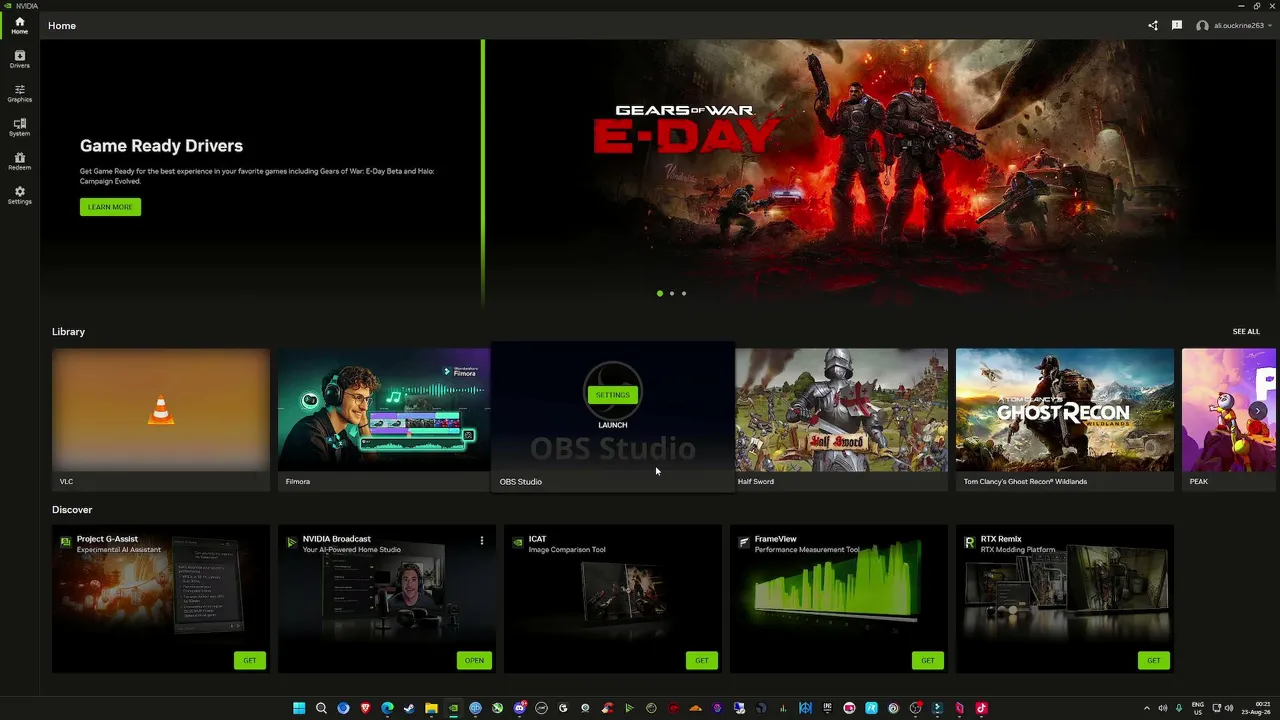Click the Gears of War E-Day banner

pos(880,175)
